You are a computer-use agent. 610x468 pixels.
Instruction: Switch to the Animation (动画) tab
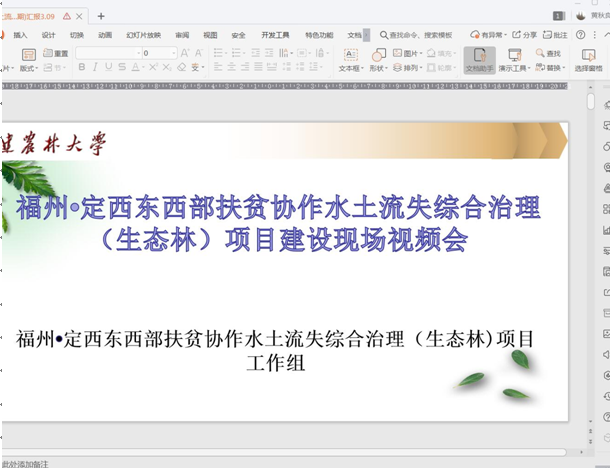105,34
